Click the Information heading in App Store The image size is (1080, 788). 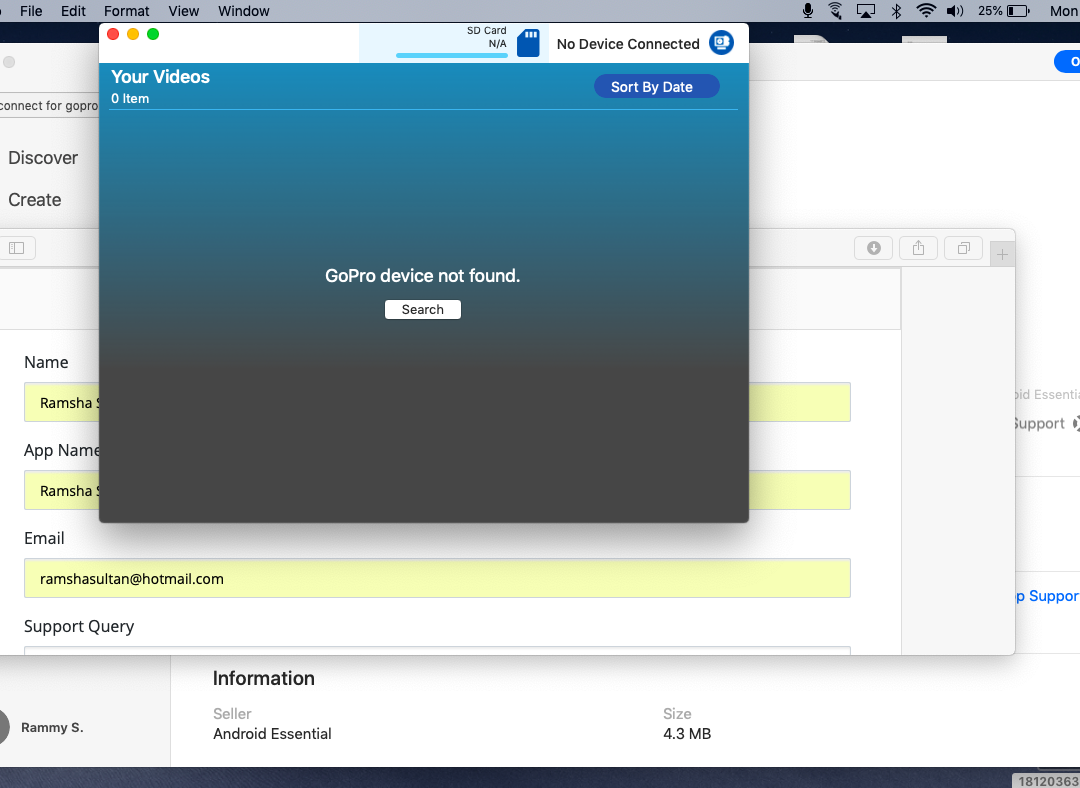coord(263,678)
